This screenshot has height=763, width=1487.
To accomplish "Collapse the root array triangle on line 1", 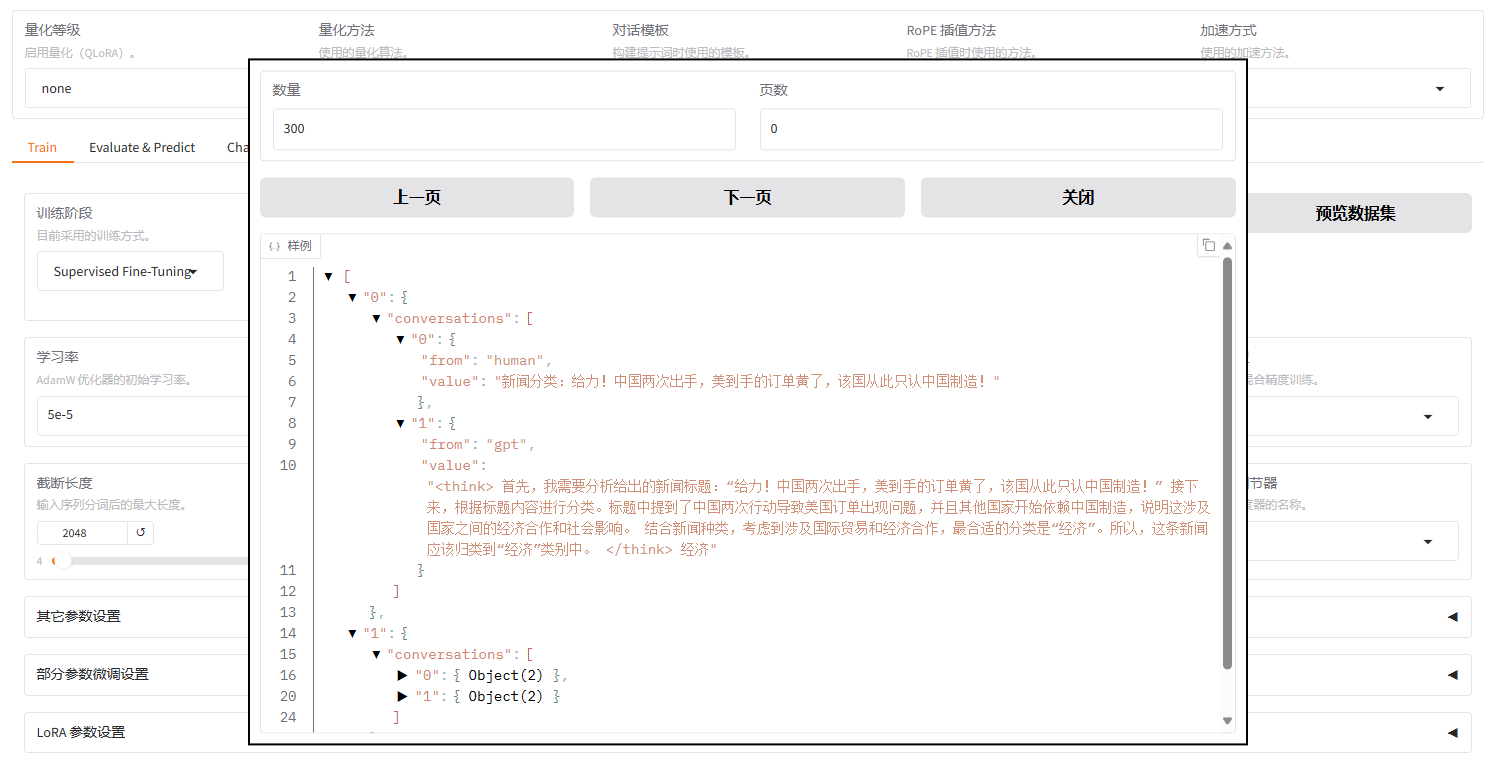I will (329, 277).
